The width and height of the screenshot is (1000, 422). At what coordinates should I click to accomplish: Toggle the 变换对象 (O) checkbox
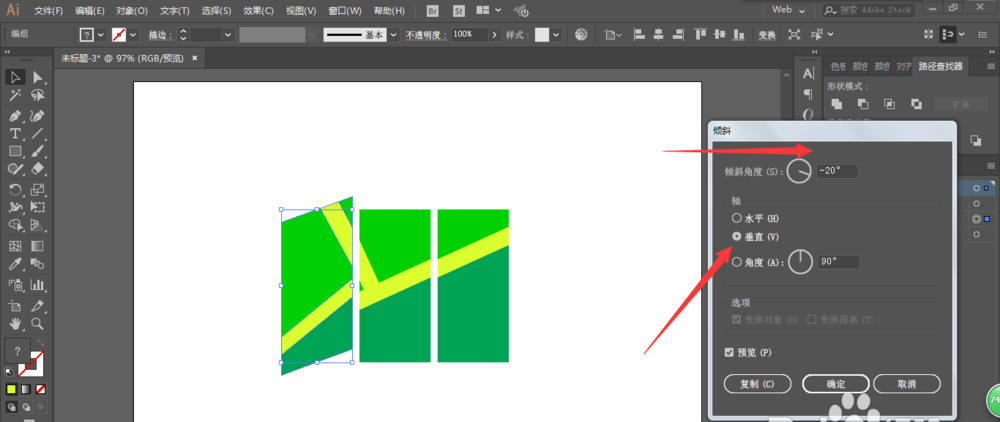736,319
